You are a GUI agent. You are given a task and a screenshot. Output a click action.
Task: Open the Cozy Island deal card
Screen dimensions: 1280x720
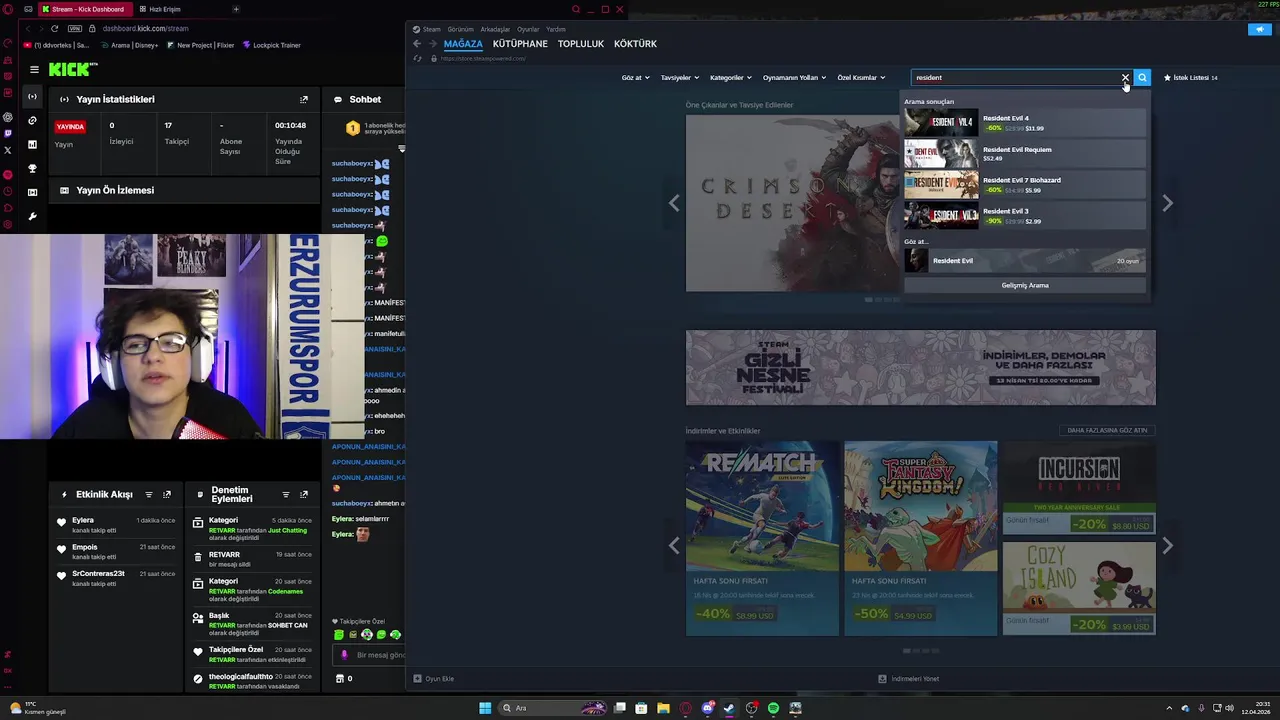pyautogui.click(x=1079, y=588)
